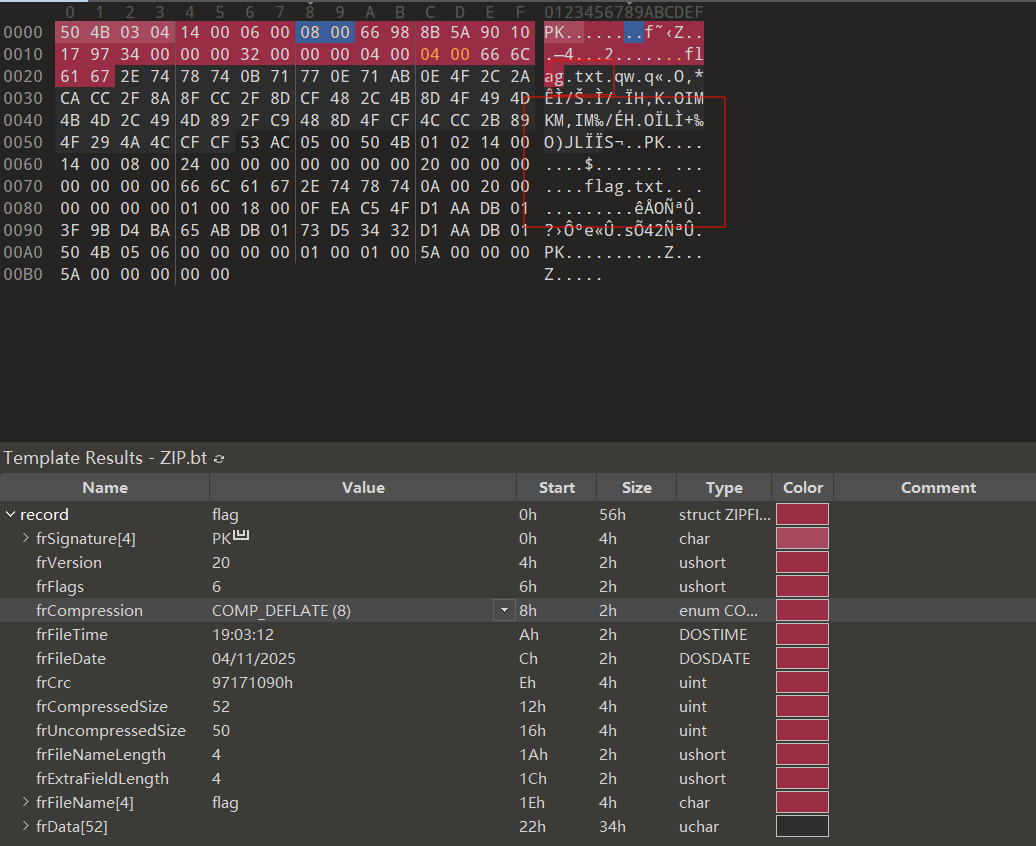Viewport: 1036px width, 846px height.
Task: Click the 0030 row address
Action: pyautogui.click(x=23, y=98)
